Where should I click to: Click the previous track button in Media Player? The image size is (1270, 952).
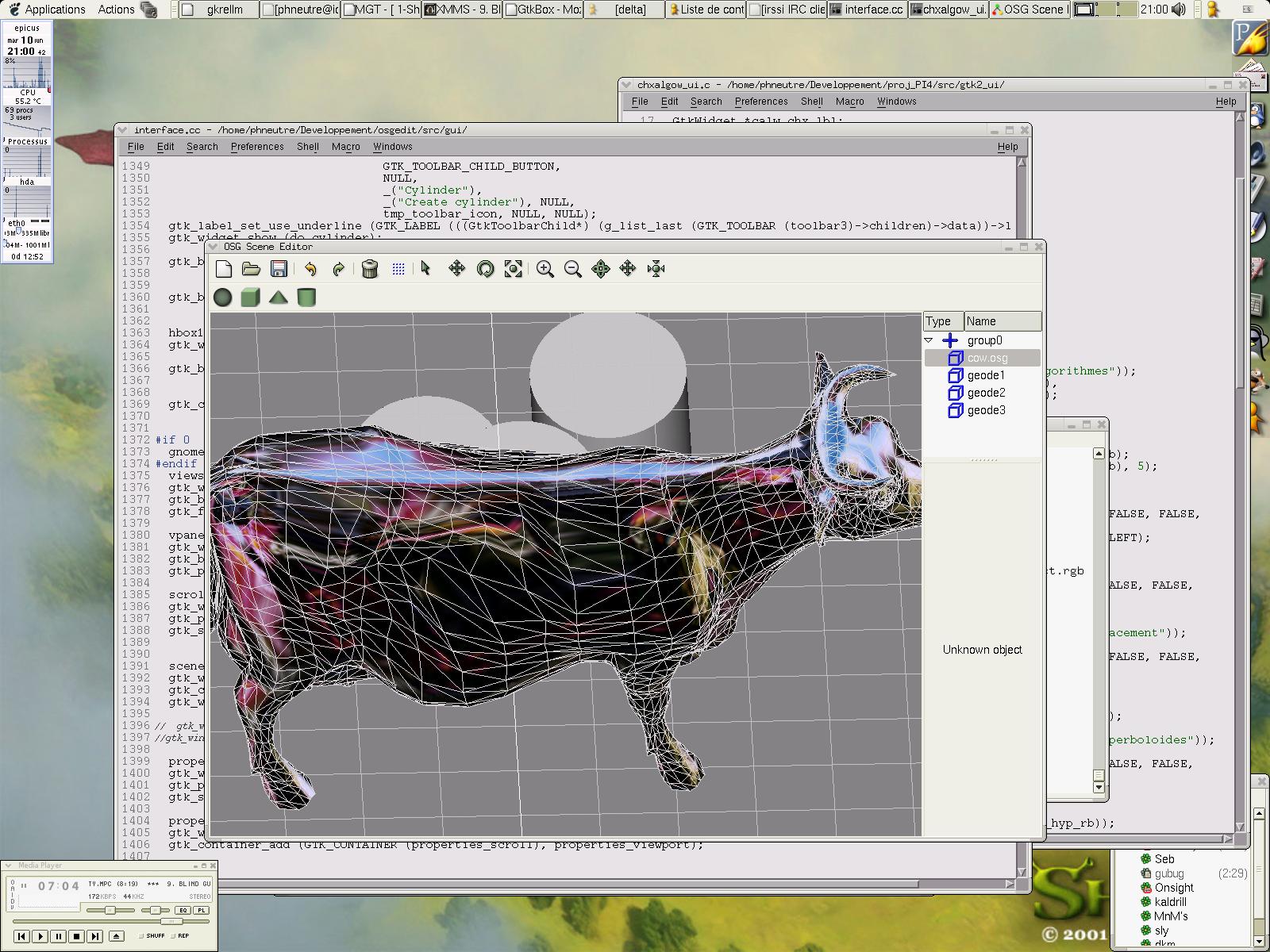coord(22,936)
